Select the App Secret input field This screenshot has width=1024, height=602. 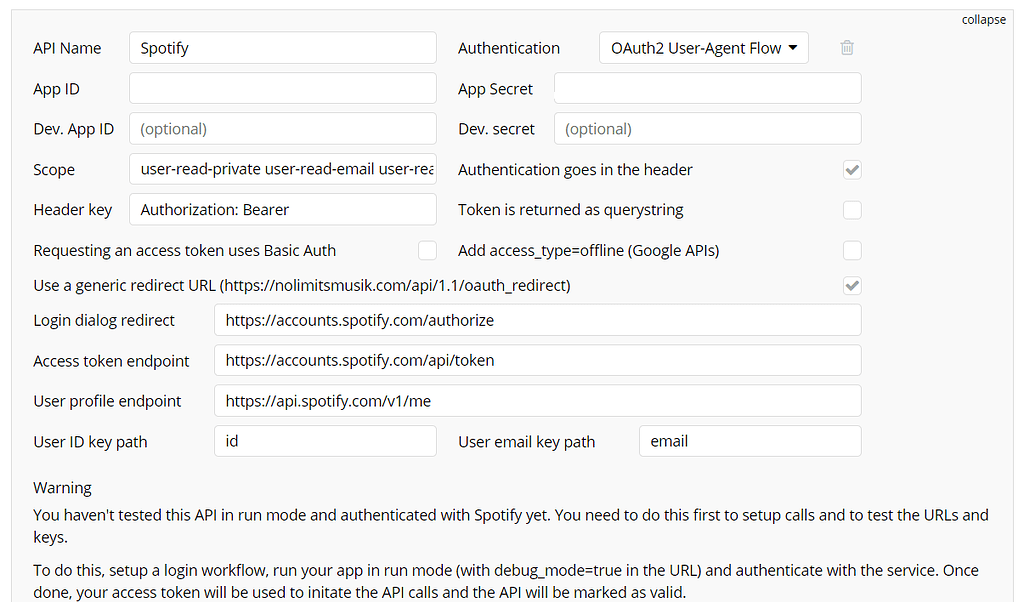[x=707, y=88]
